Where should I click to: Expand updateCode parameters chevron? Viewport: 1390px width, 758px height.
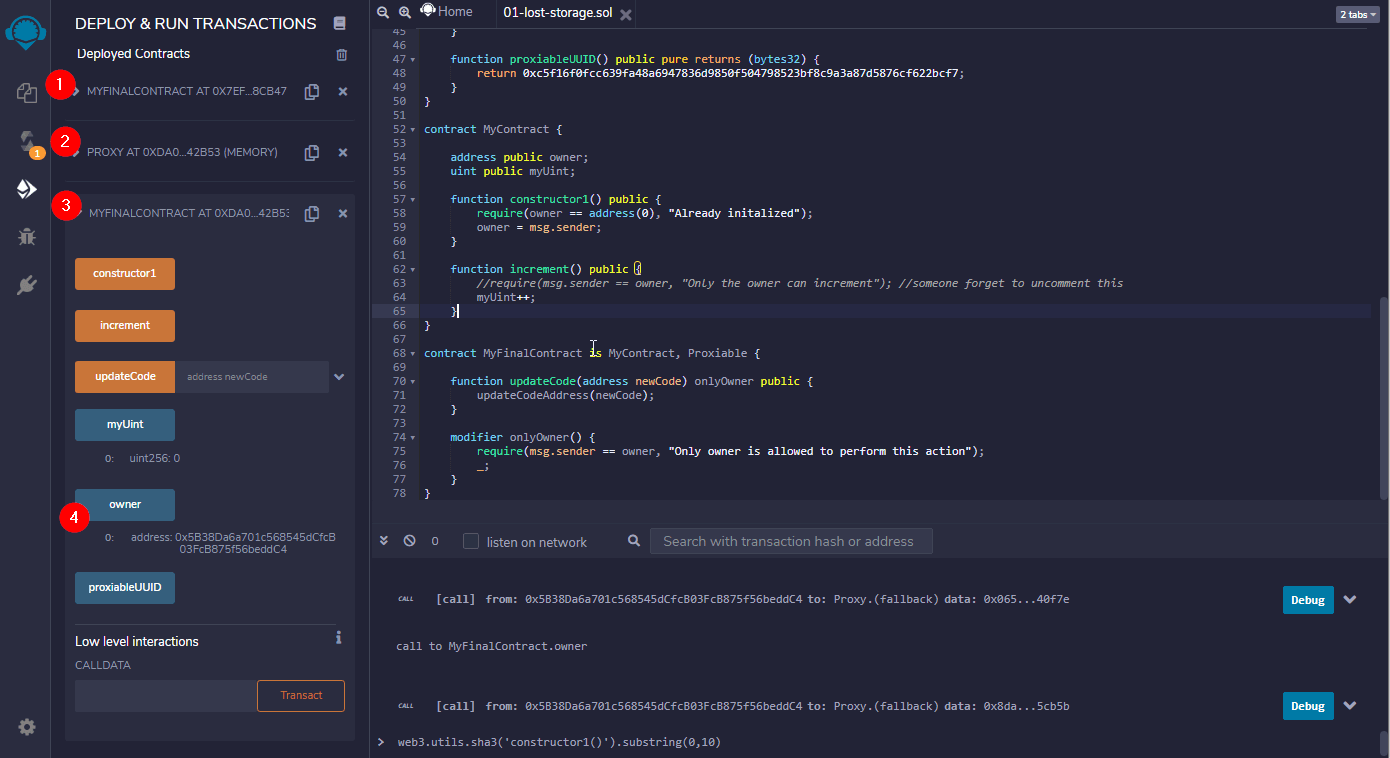point(339,377)
